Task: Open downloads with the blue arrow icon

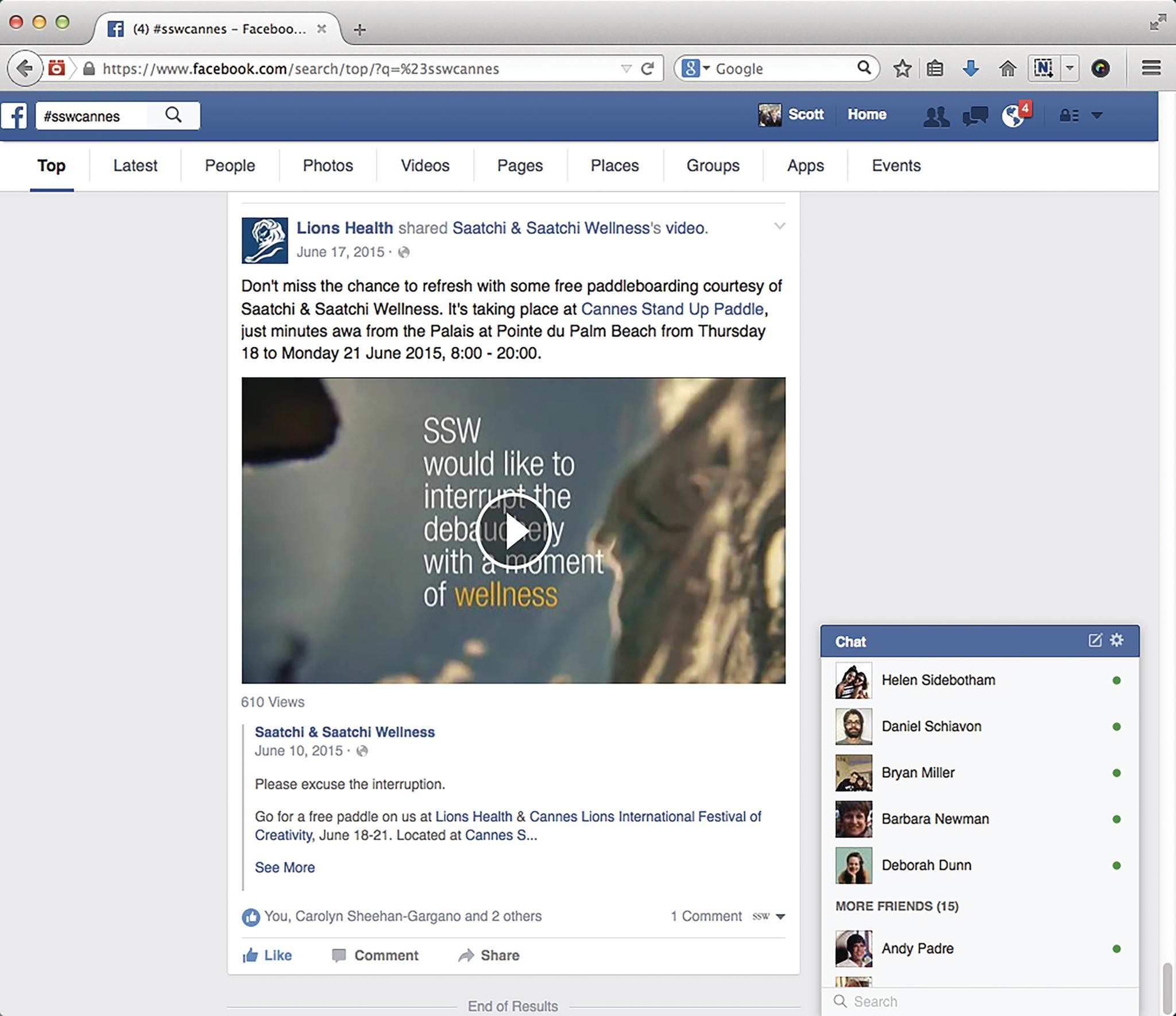Action: coord(970,68)
